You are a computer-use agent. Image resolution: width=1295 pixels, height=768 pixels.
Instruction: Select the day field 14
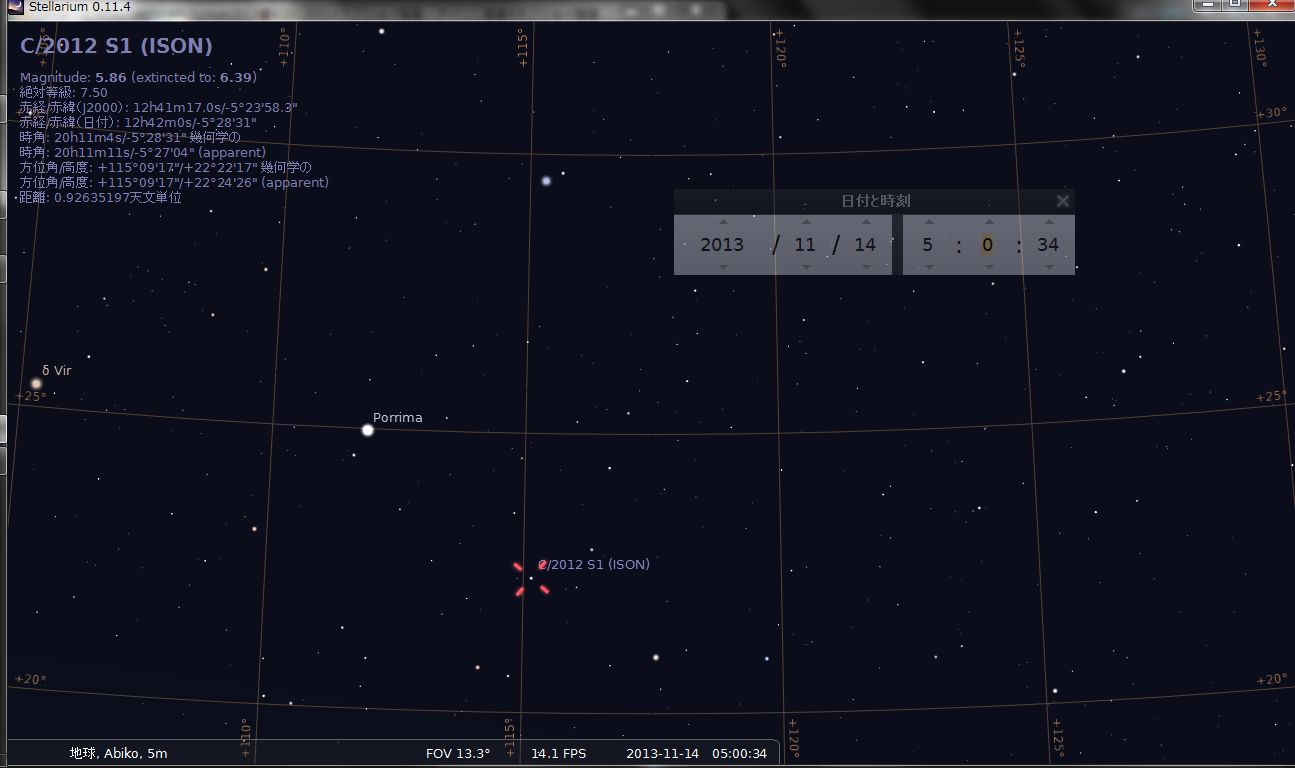click(x=865, y=245)
